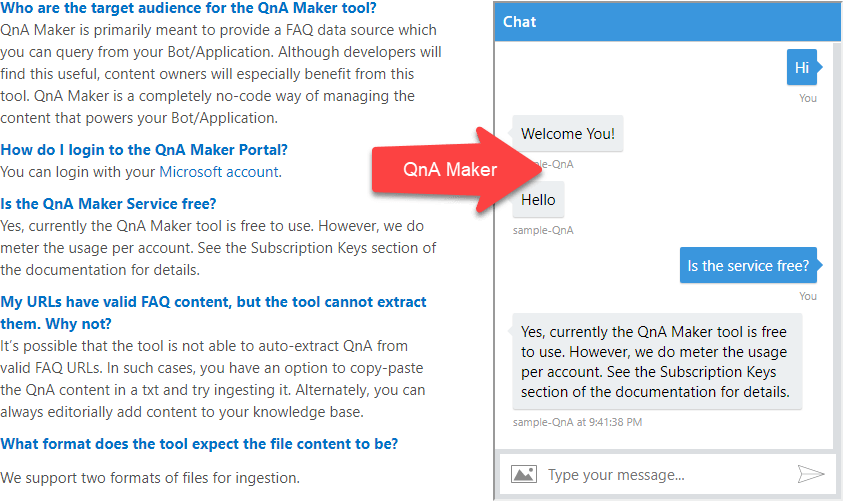The image size is (843, 501).
Task: Click the 'sample-QnA' label under 'Hello'
Action: click(x=543, y=230)
